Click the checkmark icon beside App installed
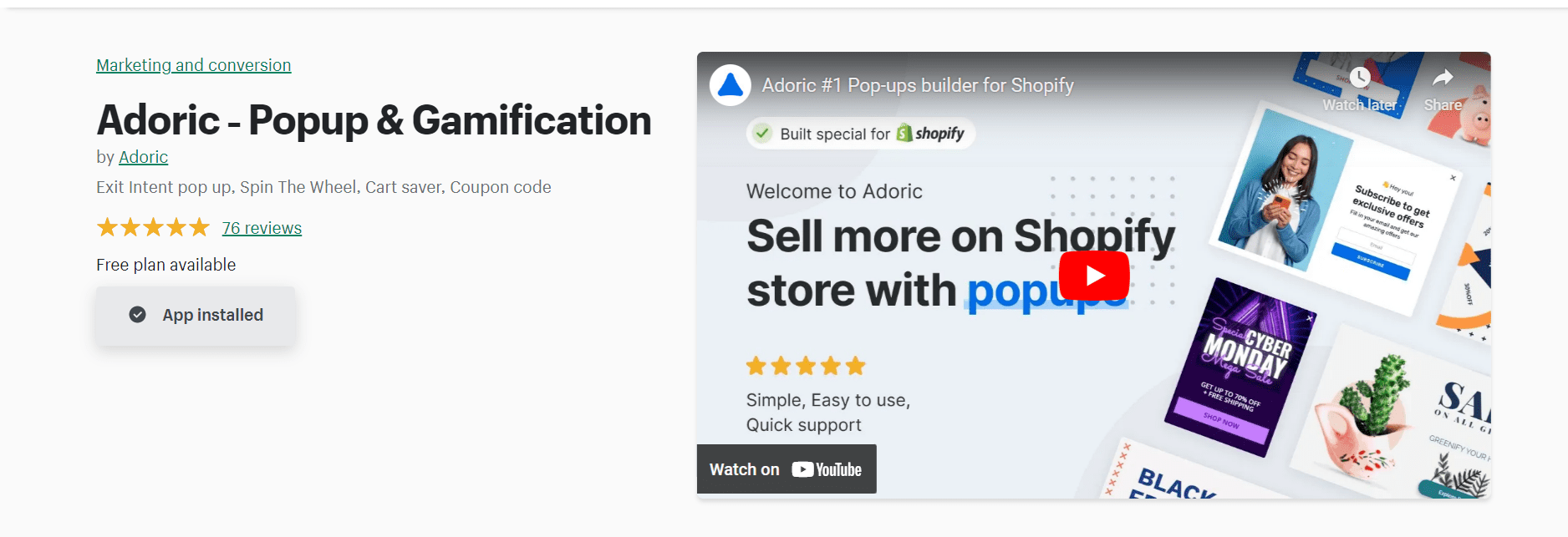The width and height of the screenshot is (1568, 537). (138, 315)
